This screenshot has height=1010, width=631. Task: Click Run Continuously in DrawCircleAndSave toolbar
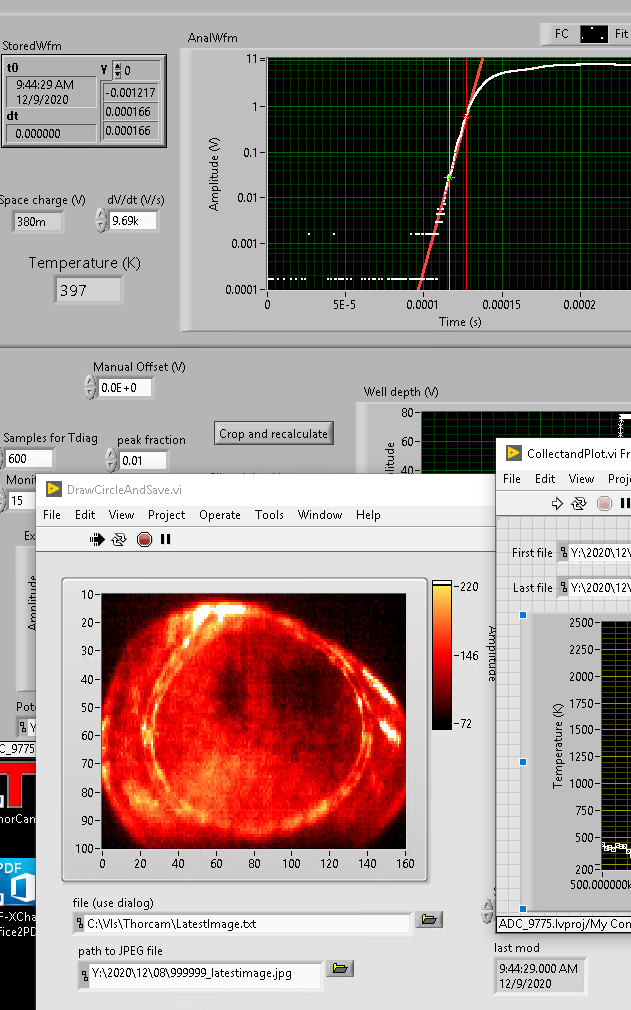coord(120,539)
